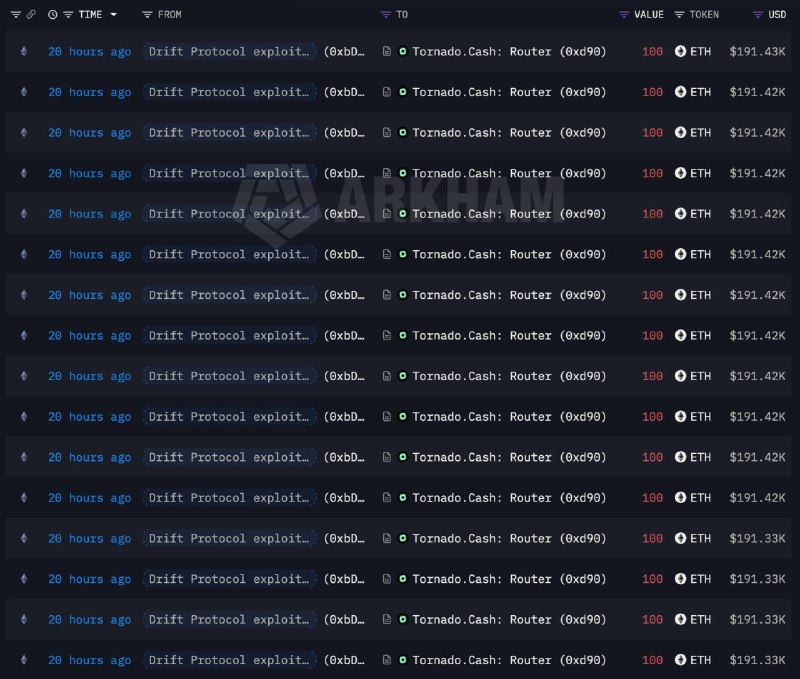Open the first Drift Protocol exploiter entity
The image size is (800, 679).
(229, 52)
